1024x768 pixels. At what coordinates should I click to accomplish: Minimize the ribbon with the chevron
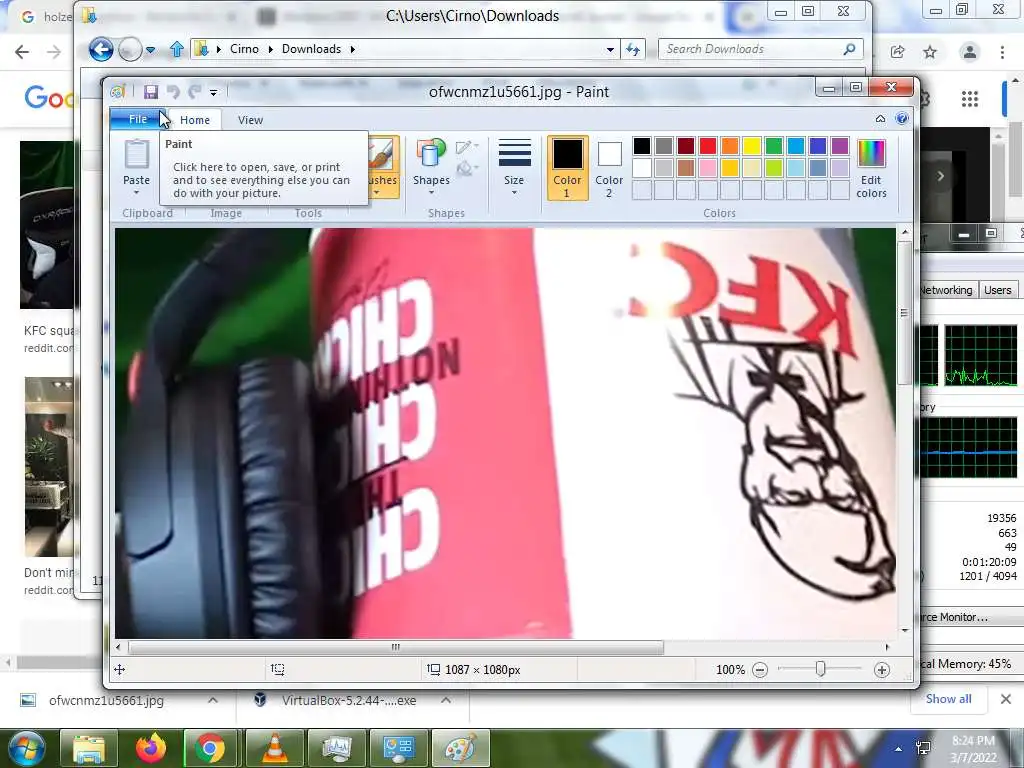(880, 119)
